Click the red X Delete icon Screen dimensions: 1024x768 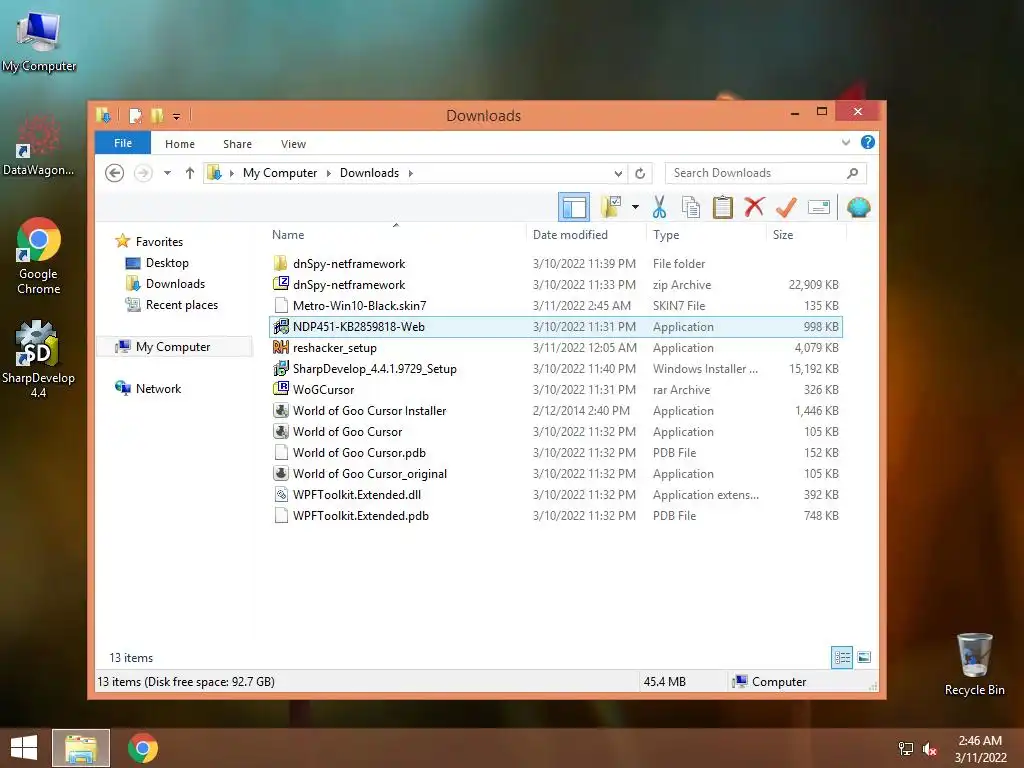point(754,207)
